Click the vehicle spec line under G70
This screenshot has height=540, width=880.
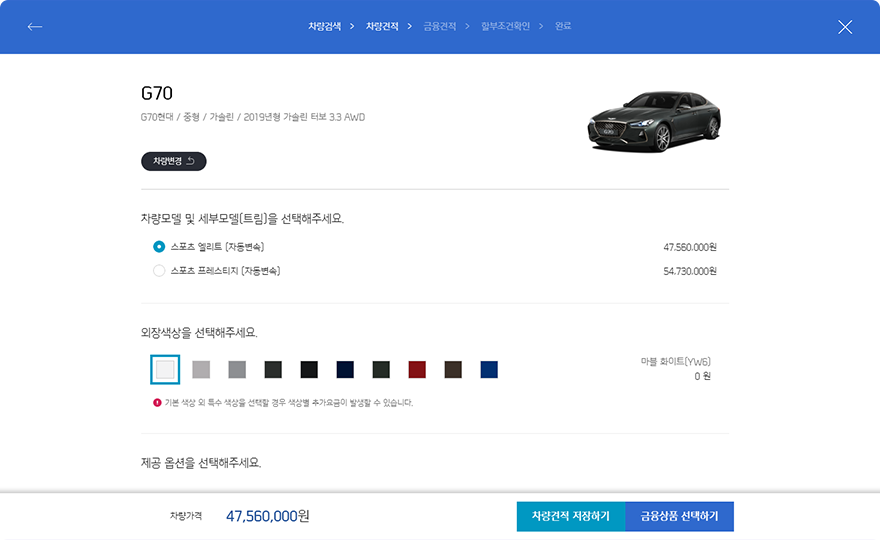coord(253,117)
